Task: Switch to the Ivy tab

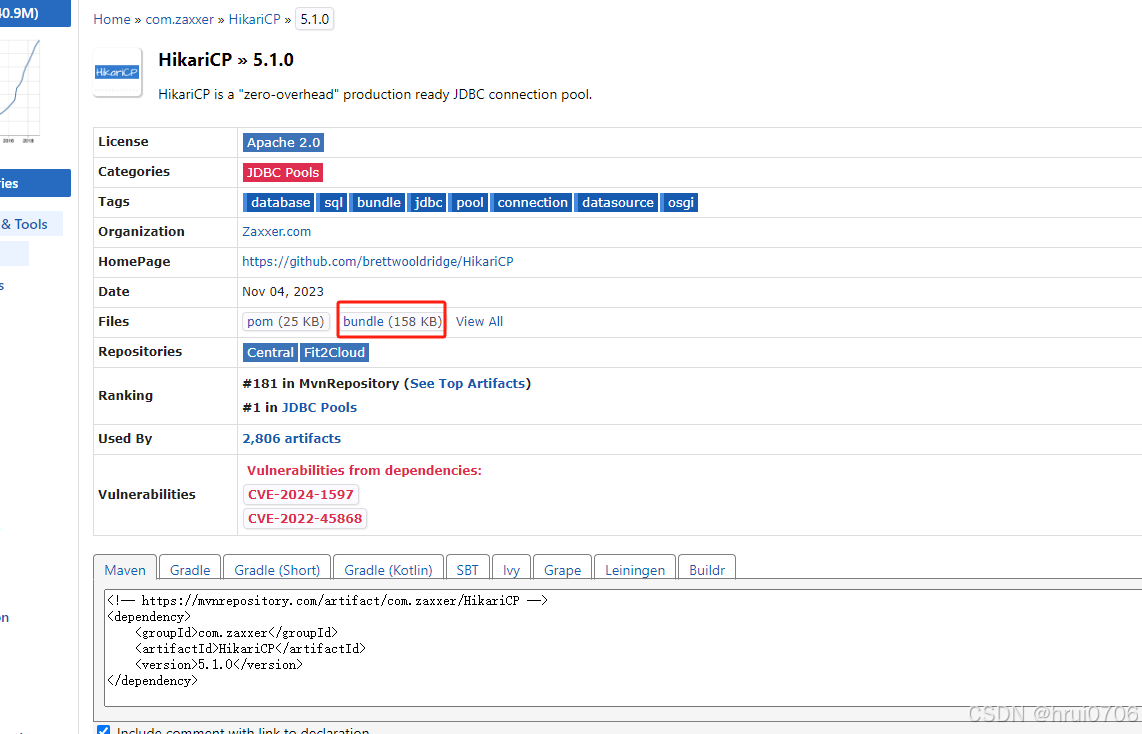Action: pos(511,569)
